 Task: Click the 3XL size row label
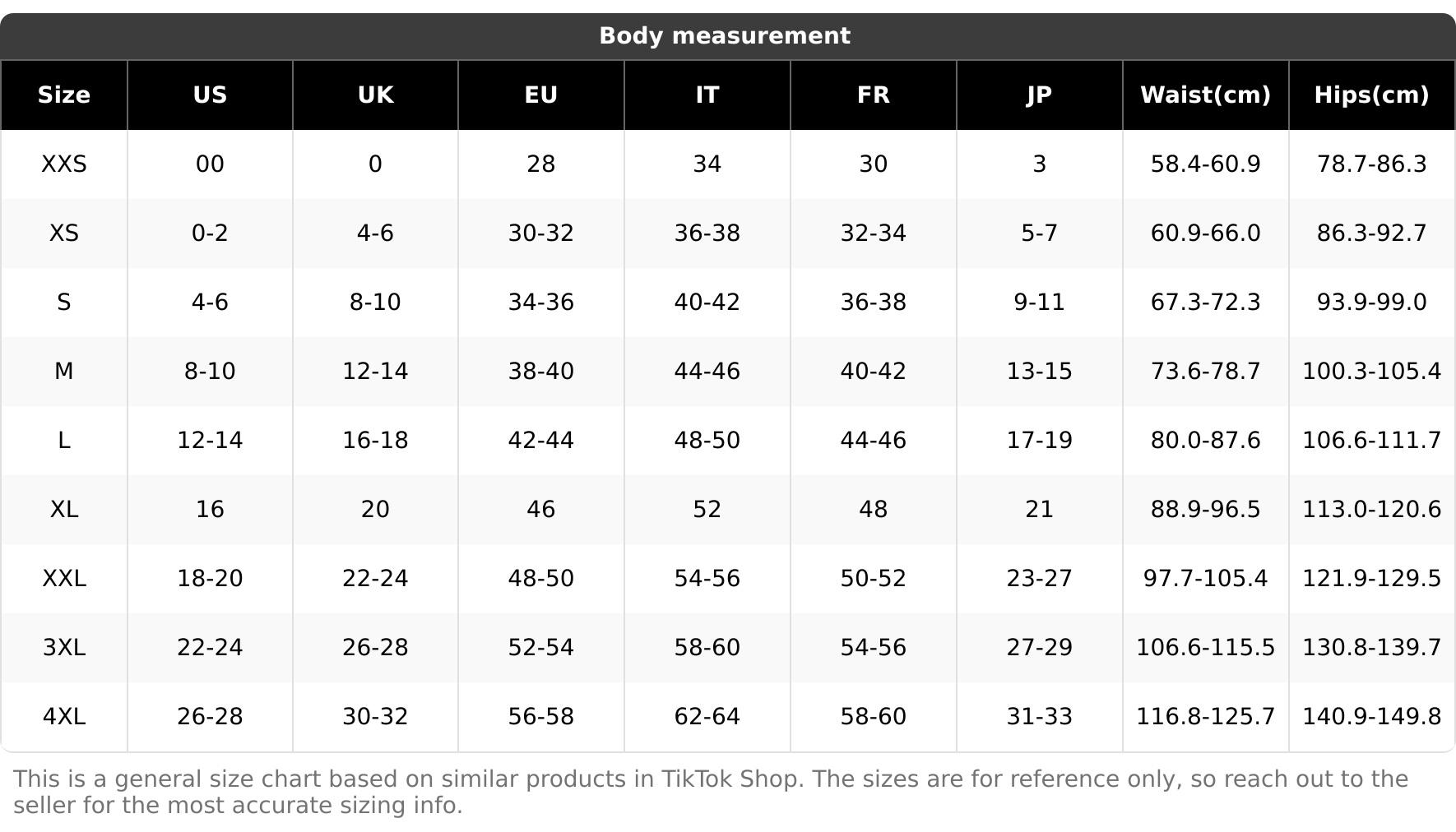point(64,648)
